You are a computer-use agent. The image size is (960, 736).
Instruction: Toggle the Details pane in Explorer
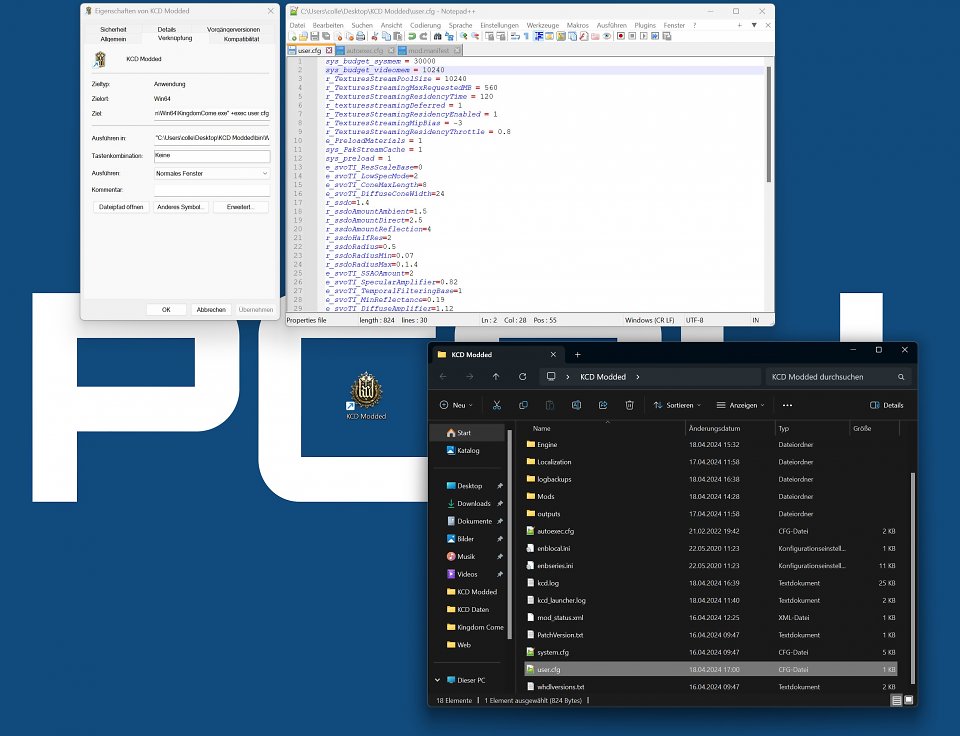tap(887, 405)
